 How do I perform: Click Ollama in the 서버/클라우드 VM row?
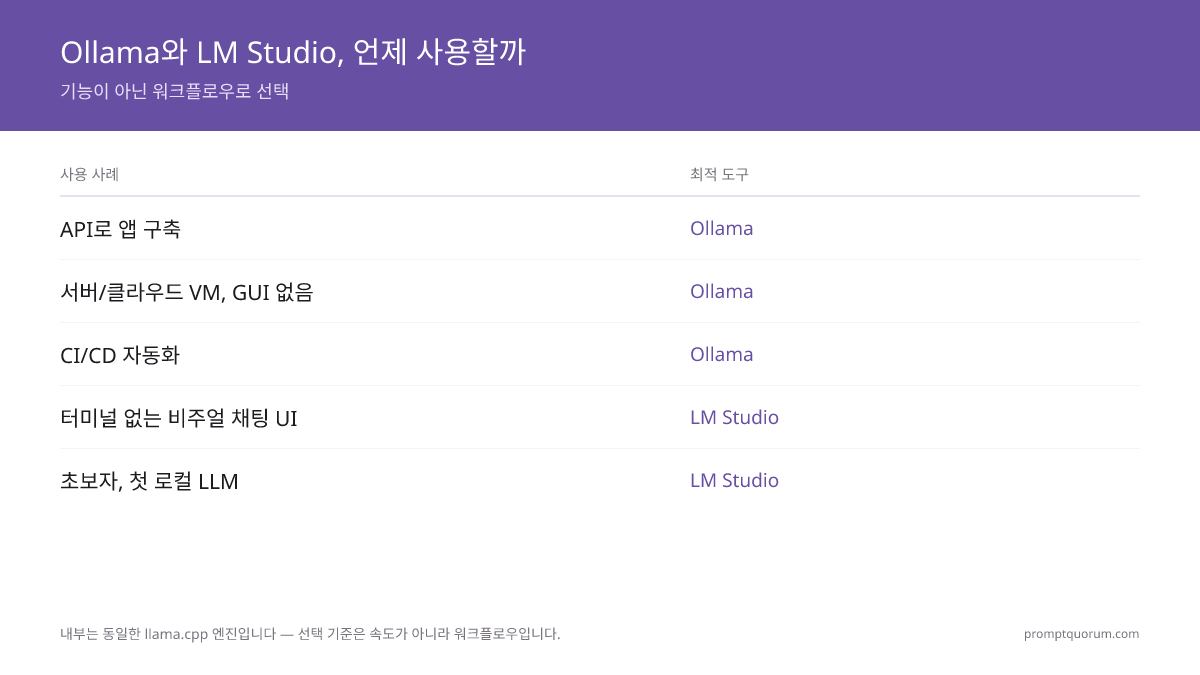(721, 291)
